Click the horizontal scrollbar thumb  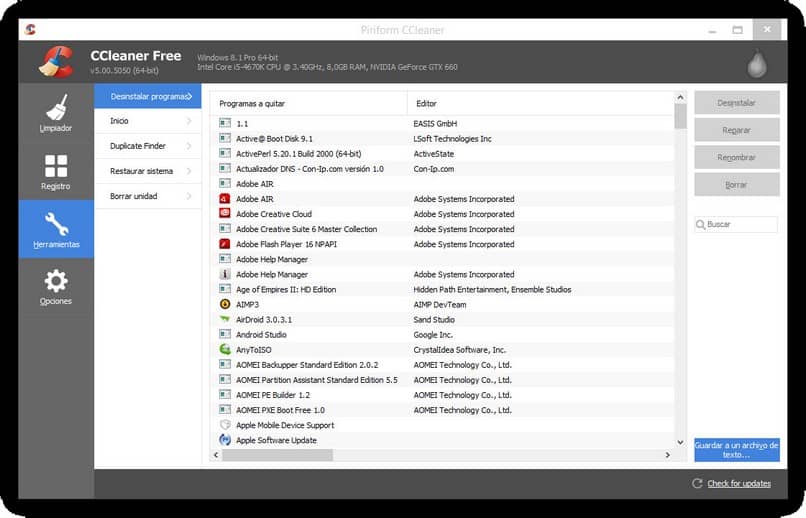278,455
